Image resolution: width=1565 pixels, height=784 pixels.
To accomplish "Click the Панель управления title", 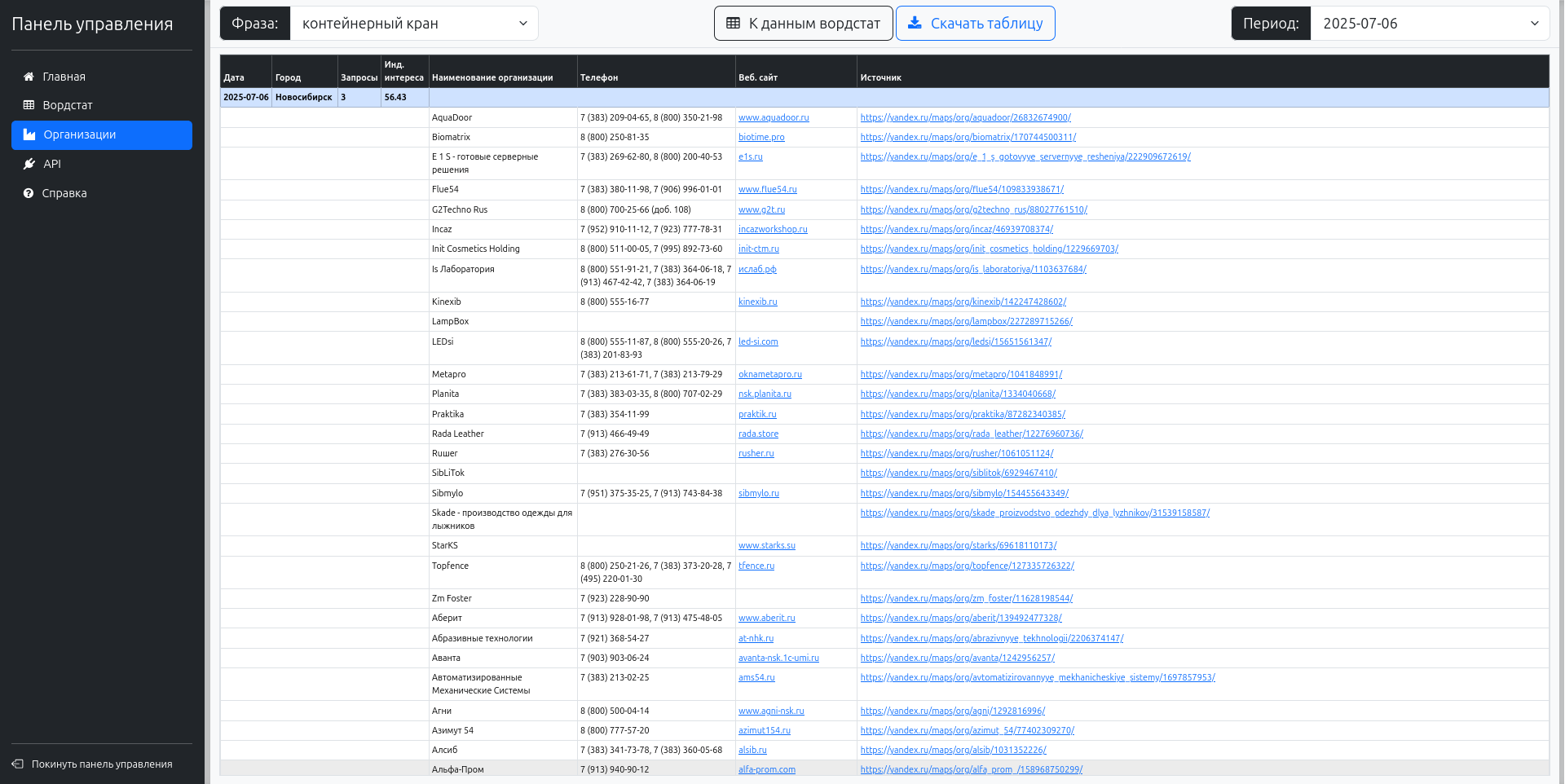I will click(92, 24).
